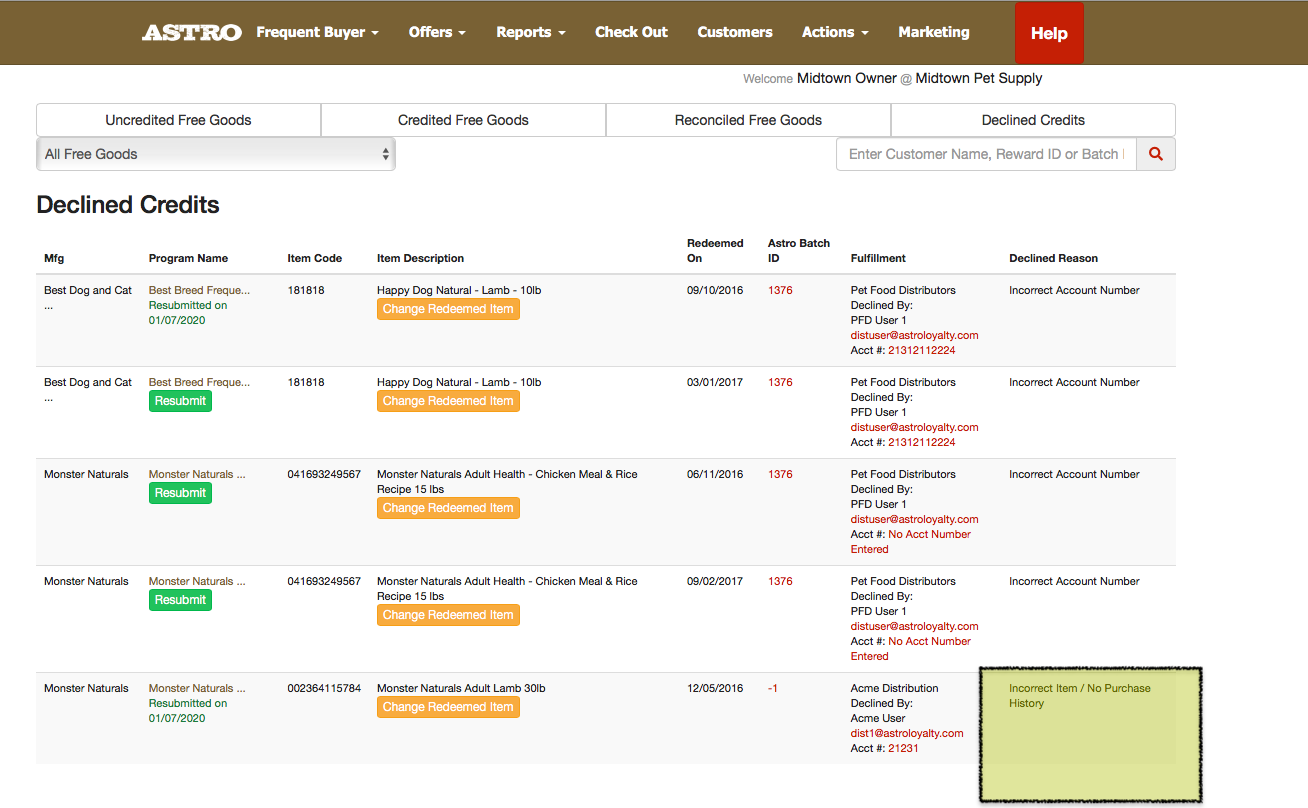1308x808 pixels.
Task: Change Redeemed Item for the 09/02/2017 row
Action: point(448,615)
